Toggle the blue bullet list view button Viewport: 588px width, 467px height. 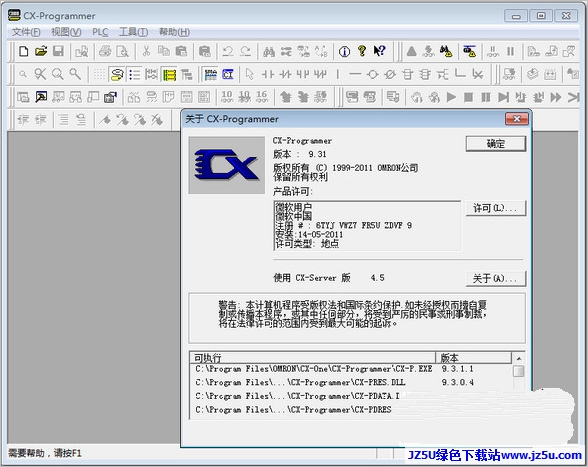tap(134, 74)
